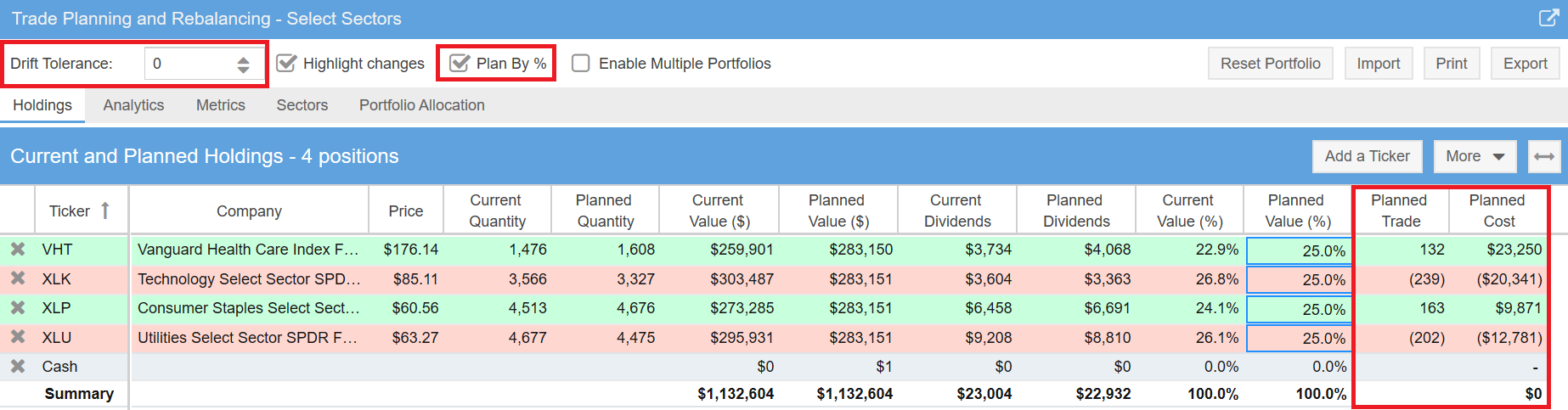Click the Add a Ticker button
The image size is (1568, 410).
coord(1367,156)
